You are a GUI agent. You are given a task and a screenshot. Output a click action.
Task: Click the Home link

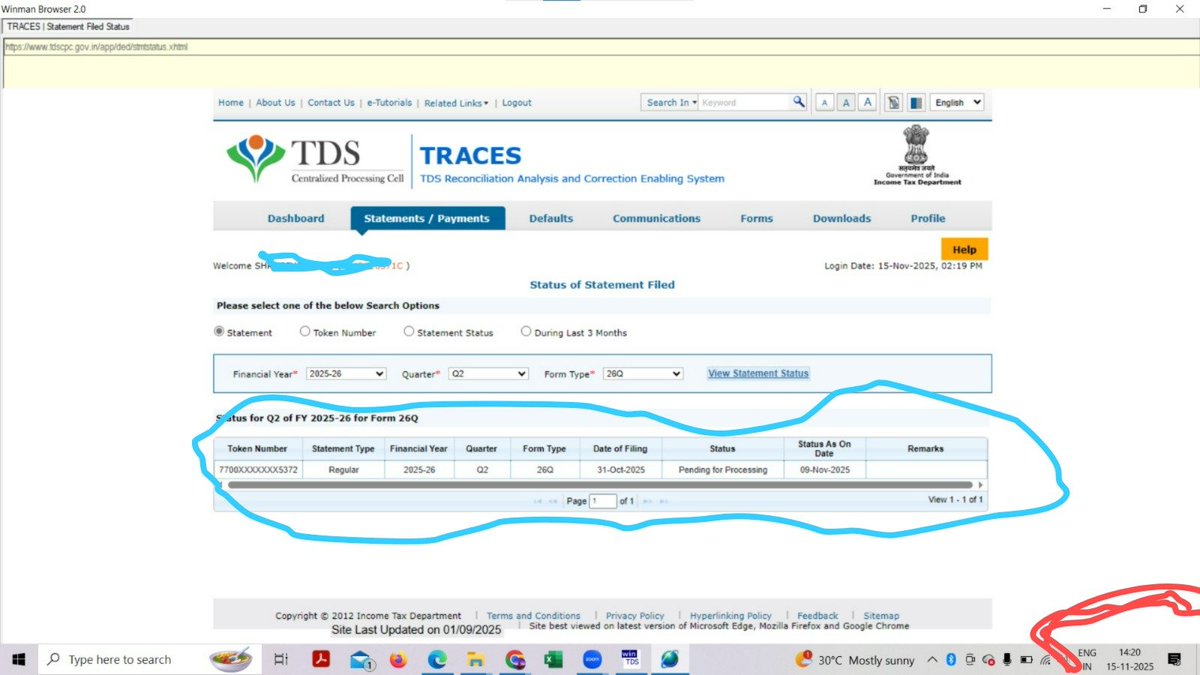231,102
